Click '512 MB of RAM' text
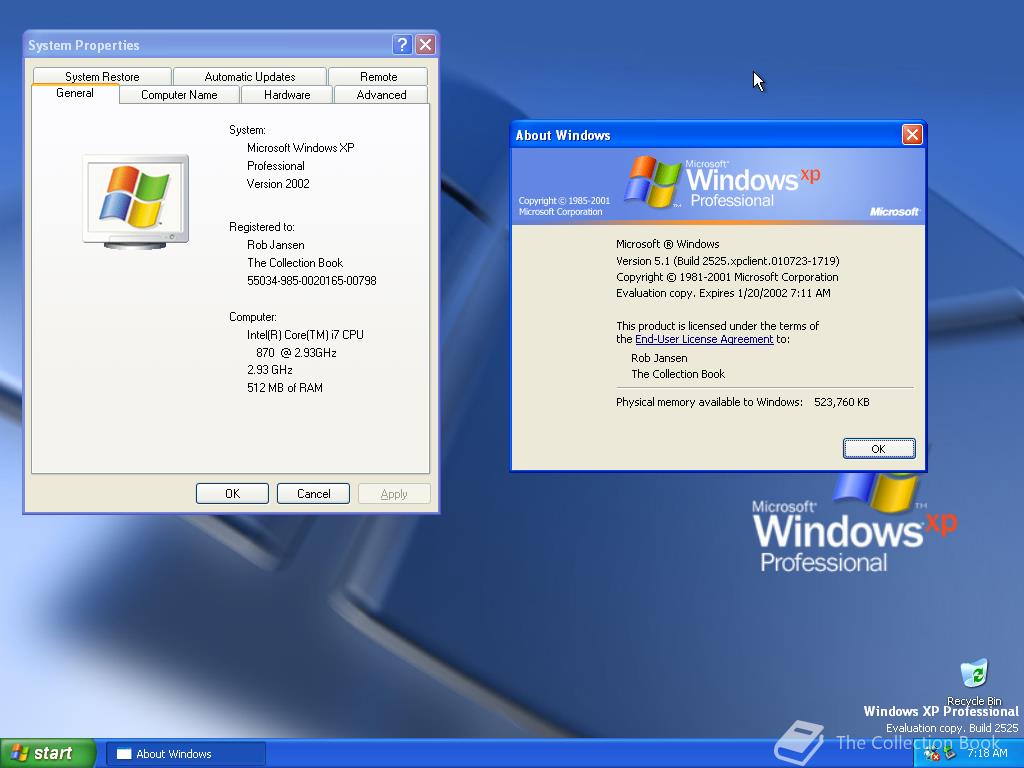 tap(285, 388)
